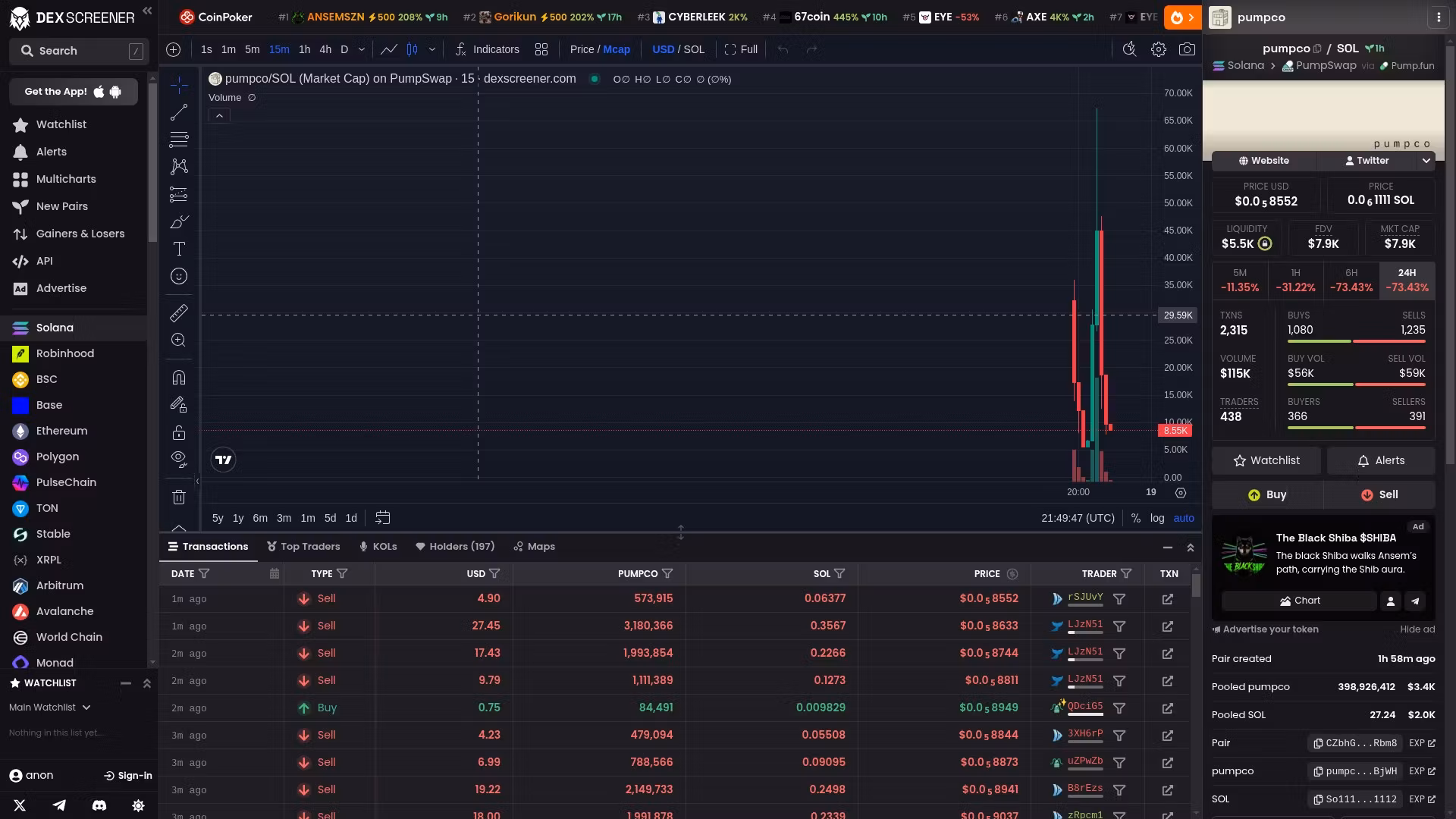Open the token Website link
Screen dimensions: 1456x819
coord(1264,161)
